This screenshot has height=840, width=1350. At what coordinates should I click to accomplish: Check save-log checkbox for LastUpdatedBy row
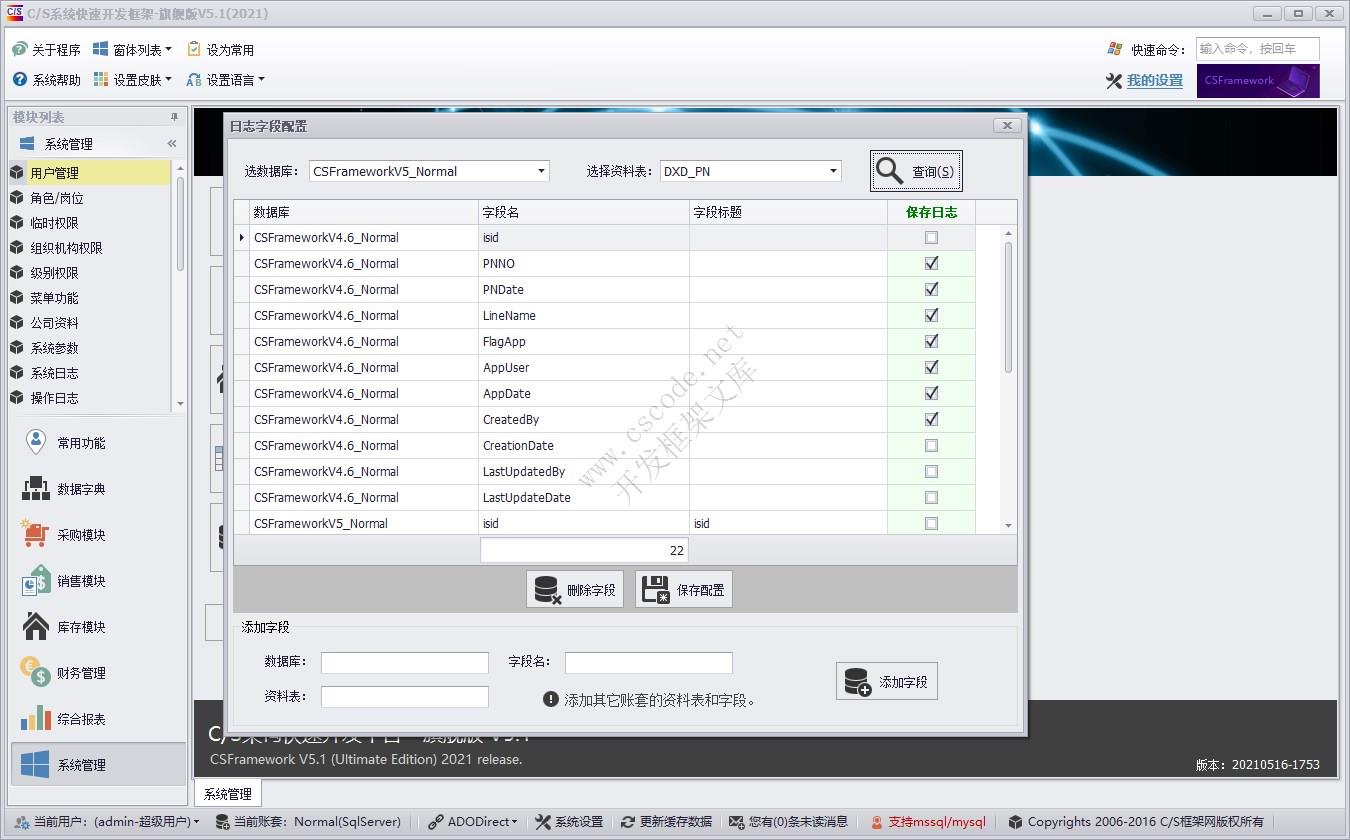[x=931, y=471]
